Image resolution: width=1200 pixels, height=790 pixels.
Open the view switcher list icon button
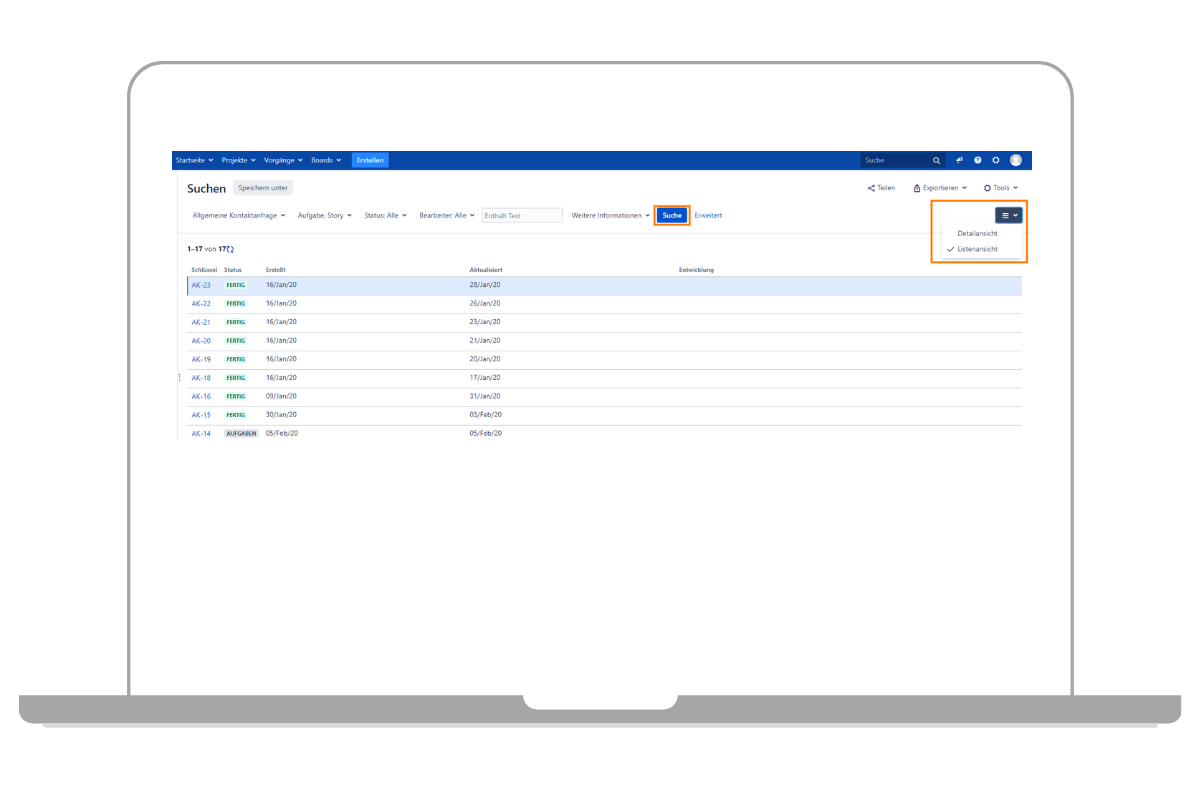(1008, 215)
